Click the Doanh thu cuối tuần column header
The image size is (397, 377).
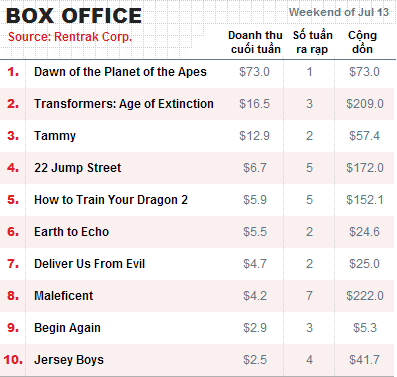(255, 42)
